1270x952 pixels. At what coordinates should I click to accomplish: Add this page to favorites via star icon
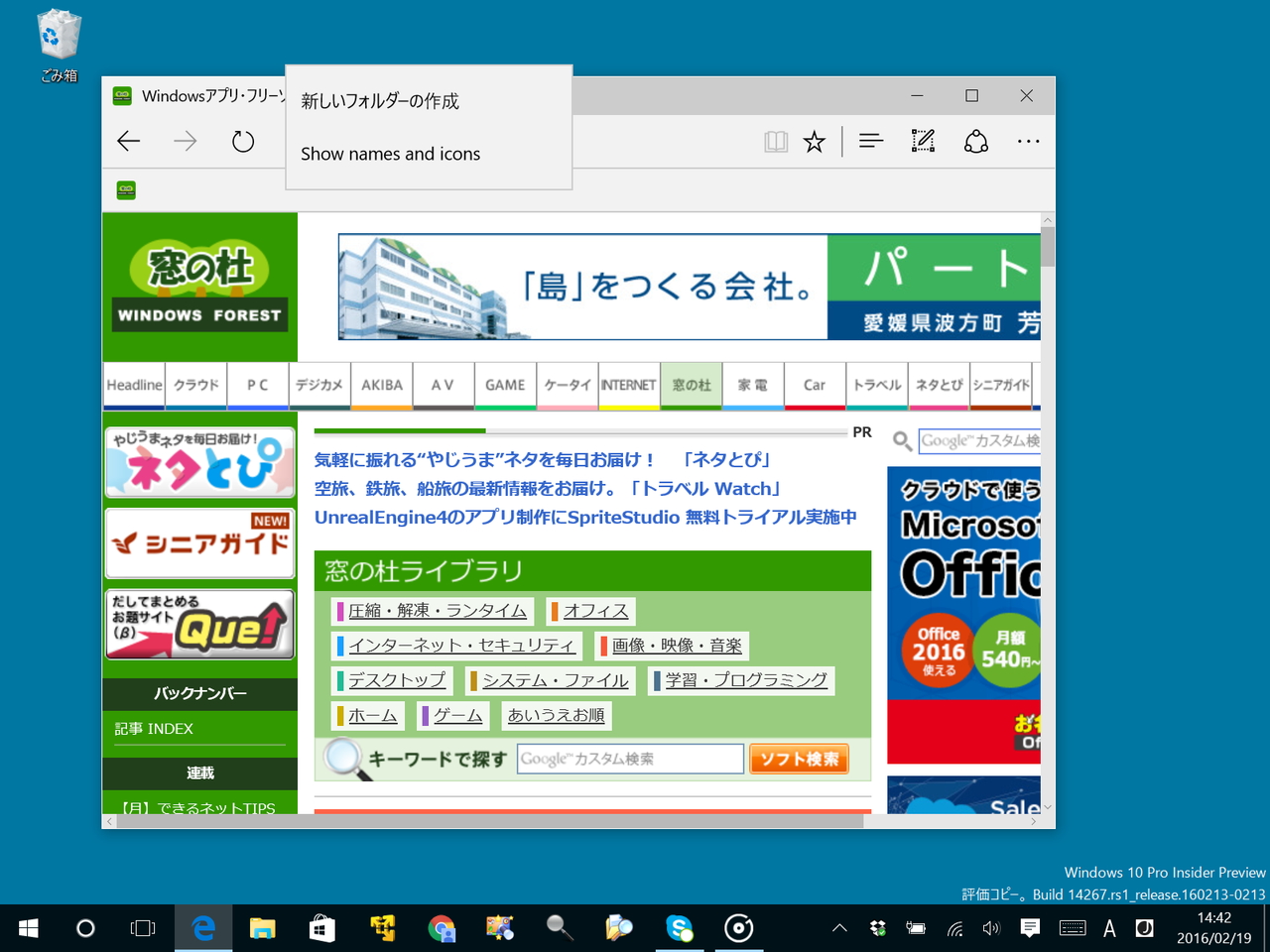[x=814, y=141]
